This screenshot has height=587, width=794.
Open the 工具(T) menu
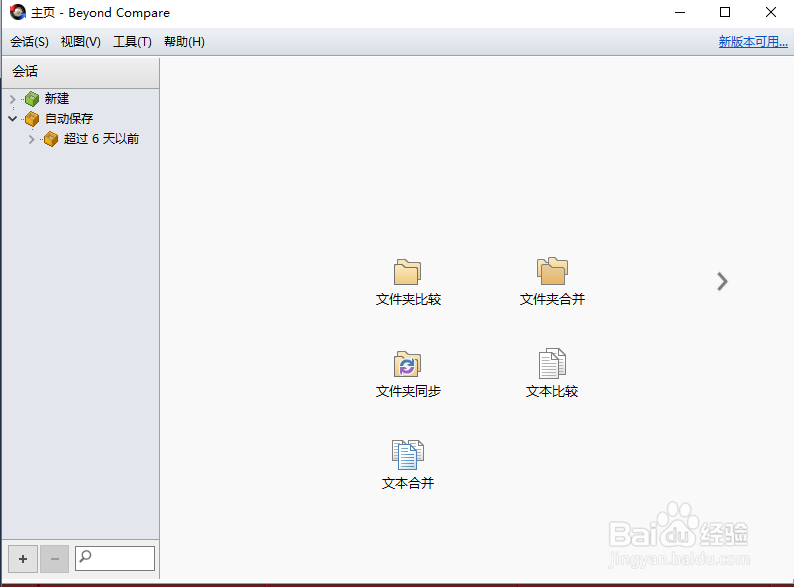pos(132,42)
